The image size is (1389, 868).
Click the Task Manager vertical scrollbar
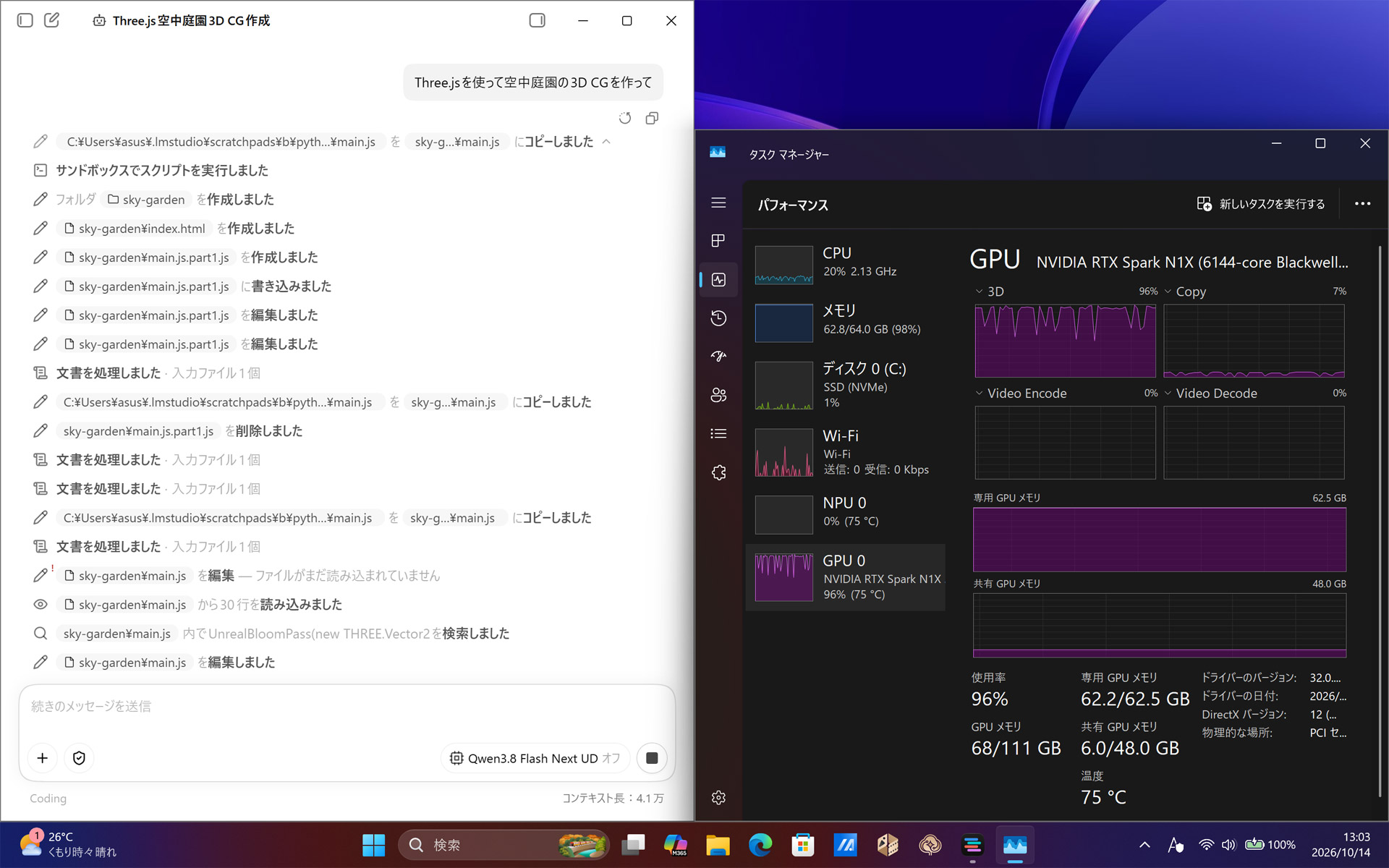(1380, 521)
